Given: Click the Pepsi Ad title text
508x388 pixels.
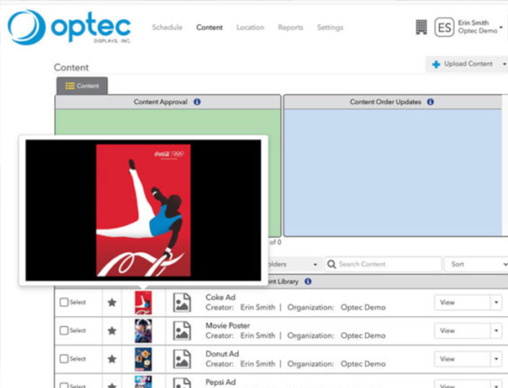Looking at the screenshot, I should coord(220,382).
